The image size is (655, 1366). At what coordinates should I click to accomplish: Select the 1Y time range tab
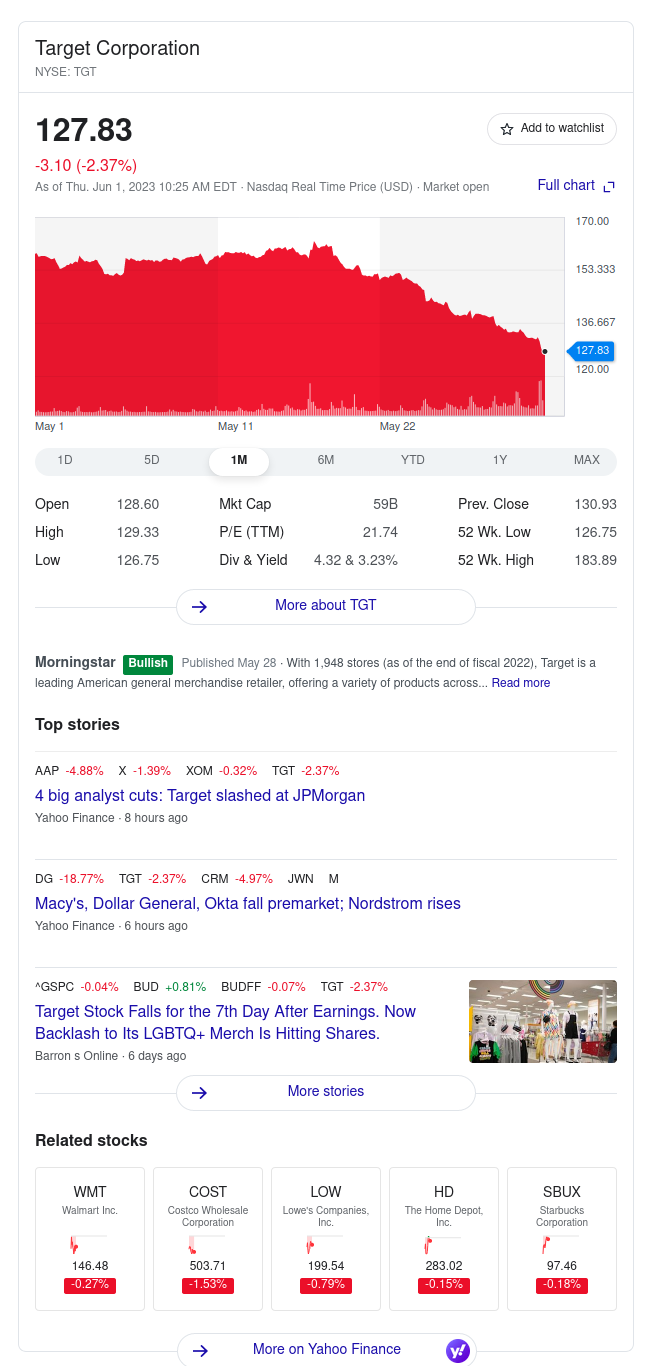500,460
